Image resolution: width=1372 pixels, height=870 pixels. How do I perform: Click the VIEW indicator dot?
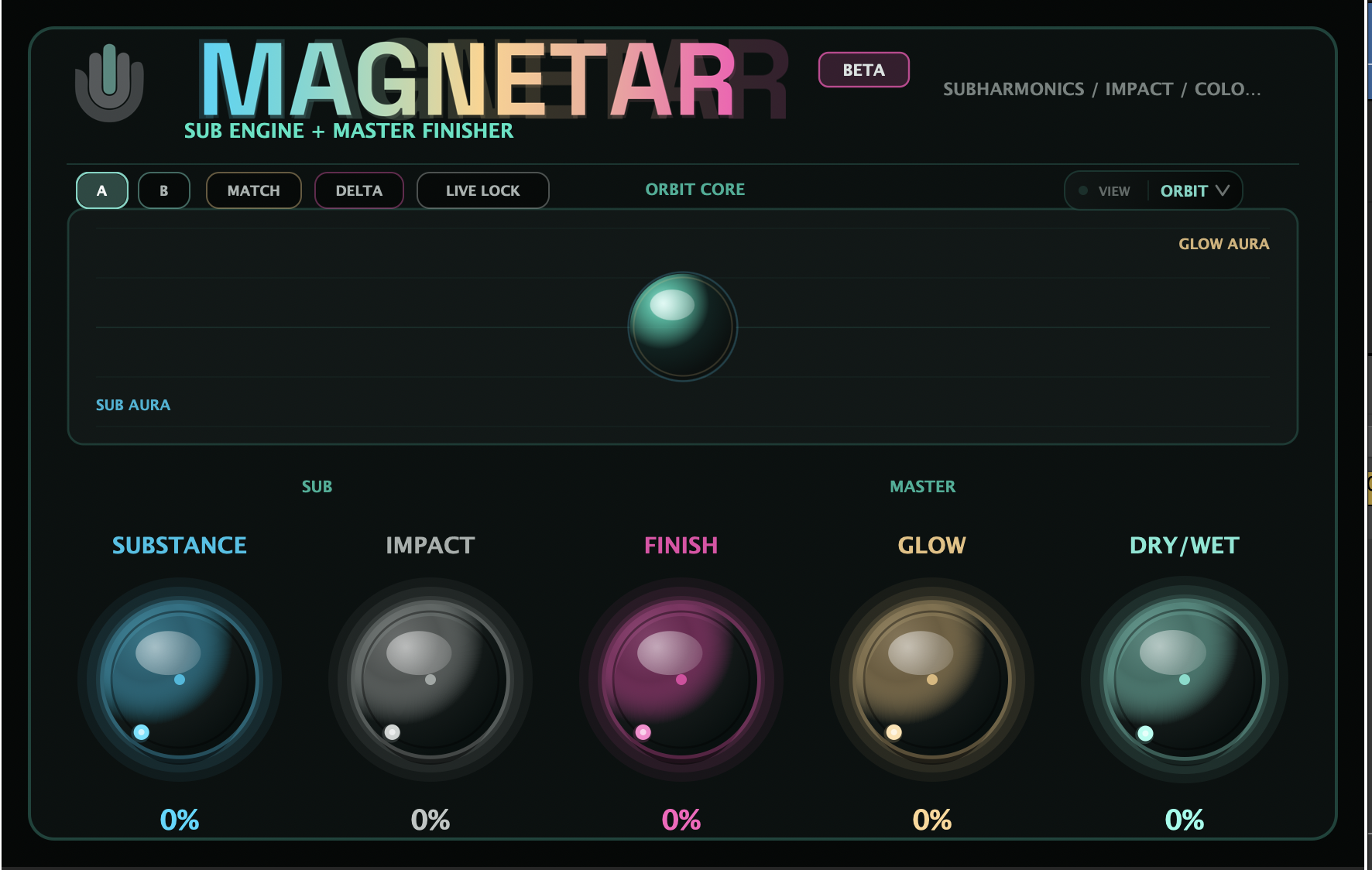(x=1083, y=190)
